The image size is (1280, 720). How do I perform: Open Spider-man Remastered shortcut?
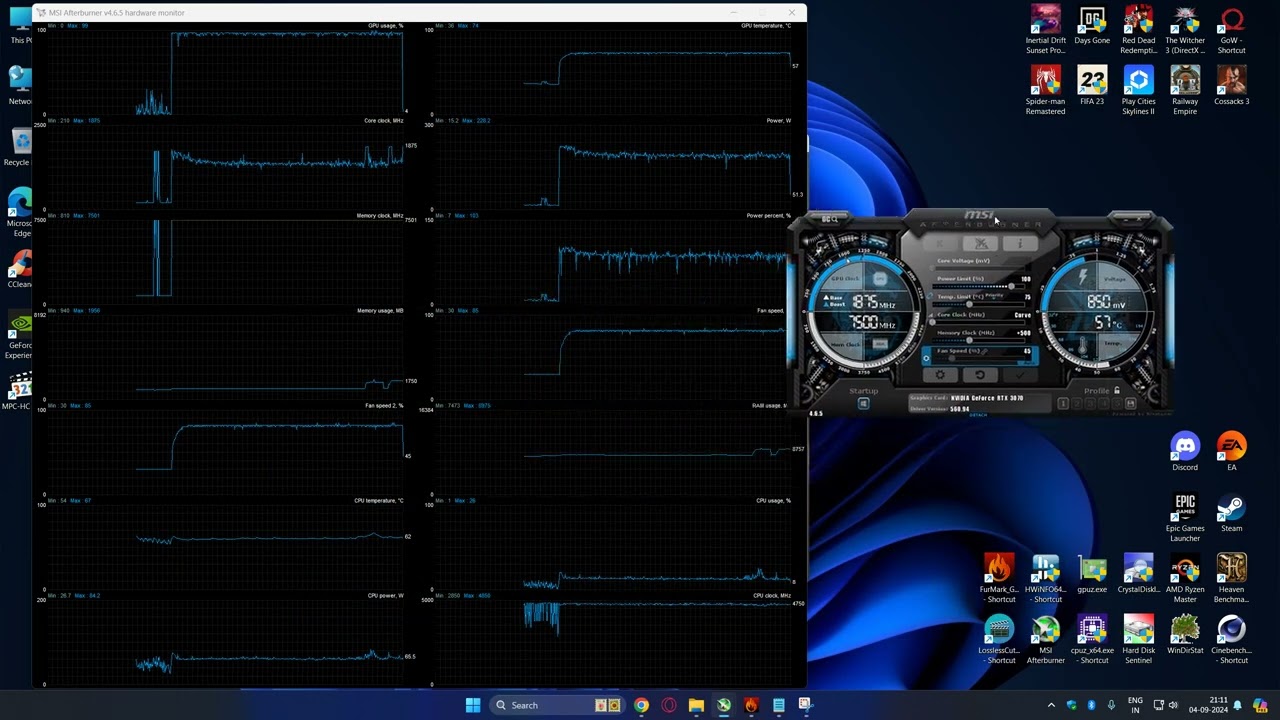click(1045, 92)
